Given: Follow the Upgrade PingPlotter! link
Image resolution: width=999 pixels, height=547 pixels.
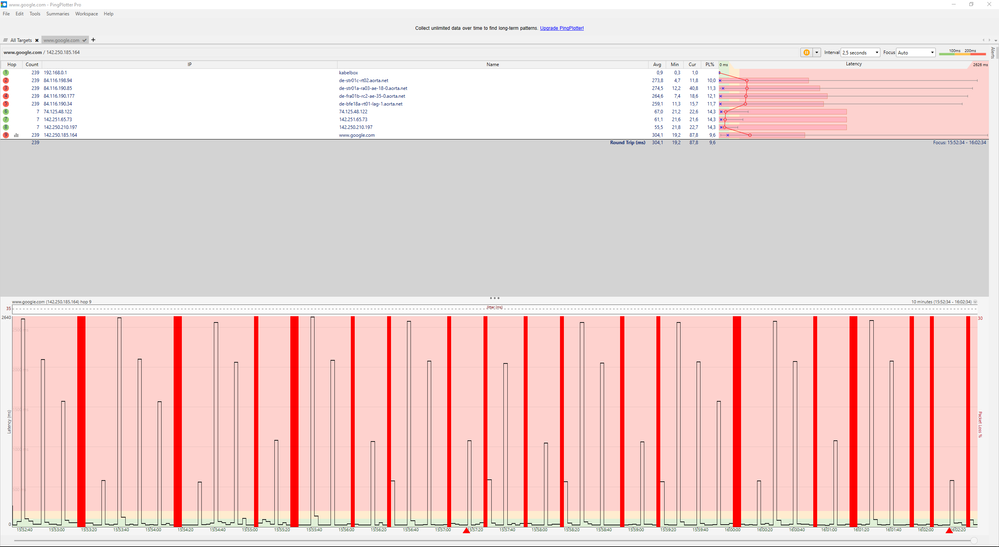Looking at the screenshot, I should (562, 28).
